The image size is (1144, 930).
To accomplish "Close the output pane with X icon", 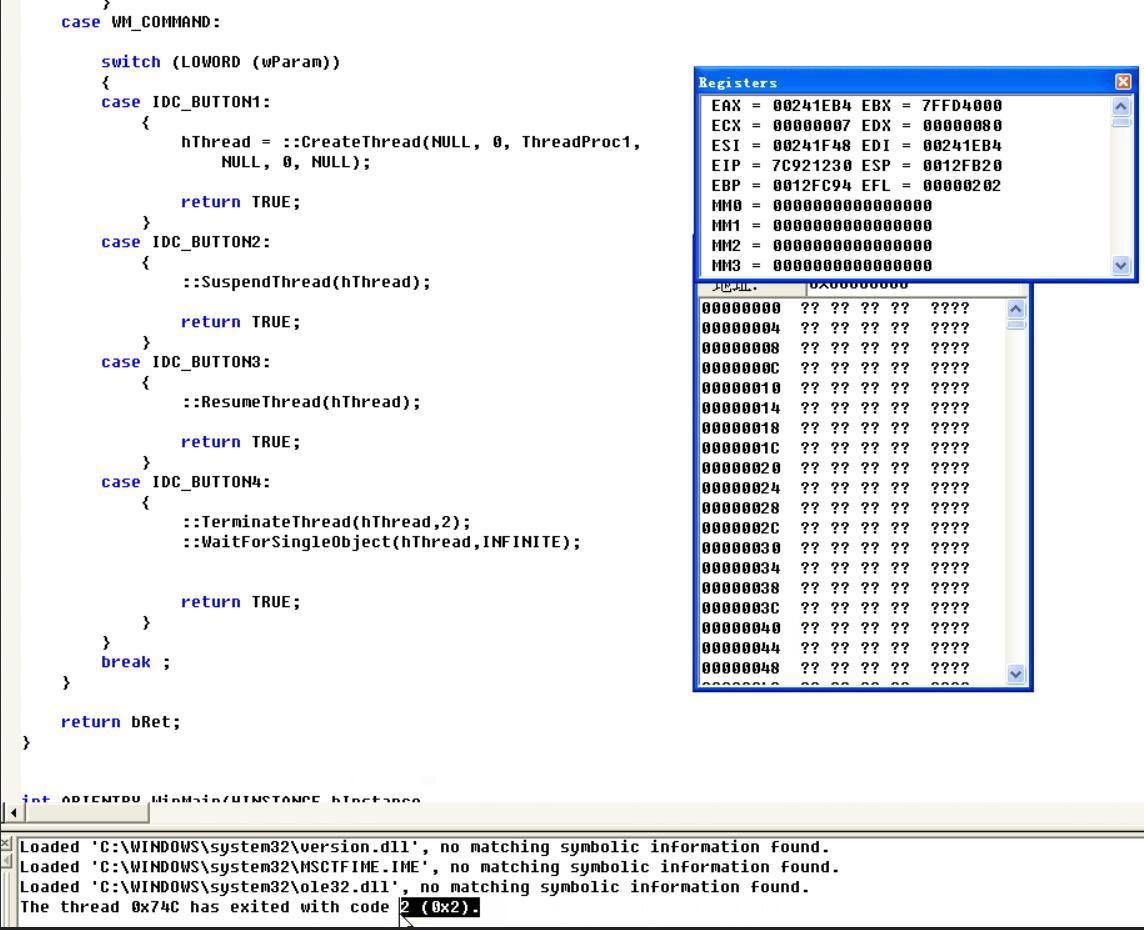I will [5, 844].
